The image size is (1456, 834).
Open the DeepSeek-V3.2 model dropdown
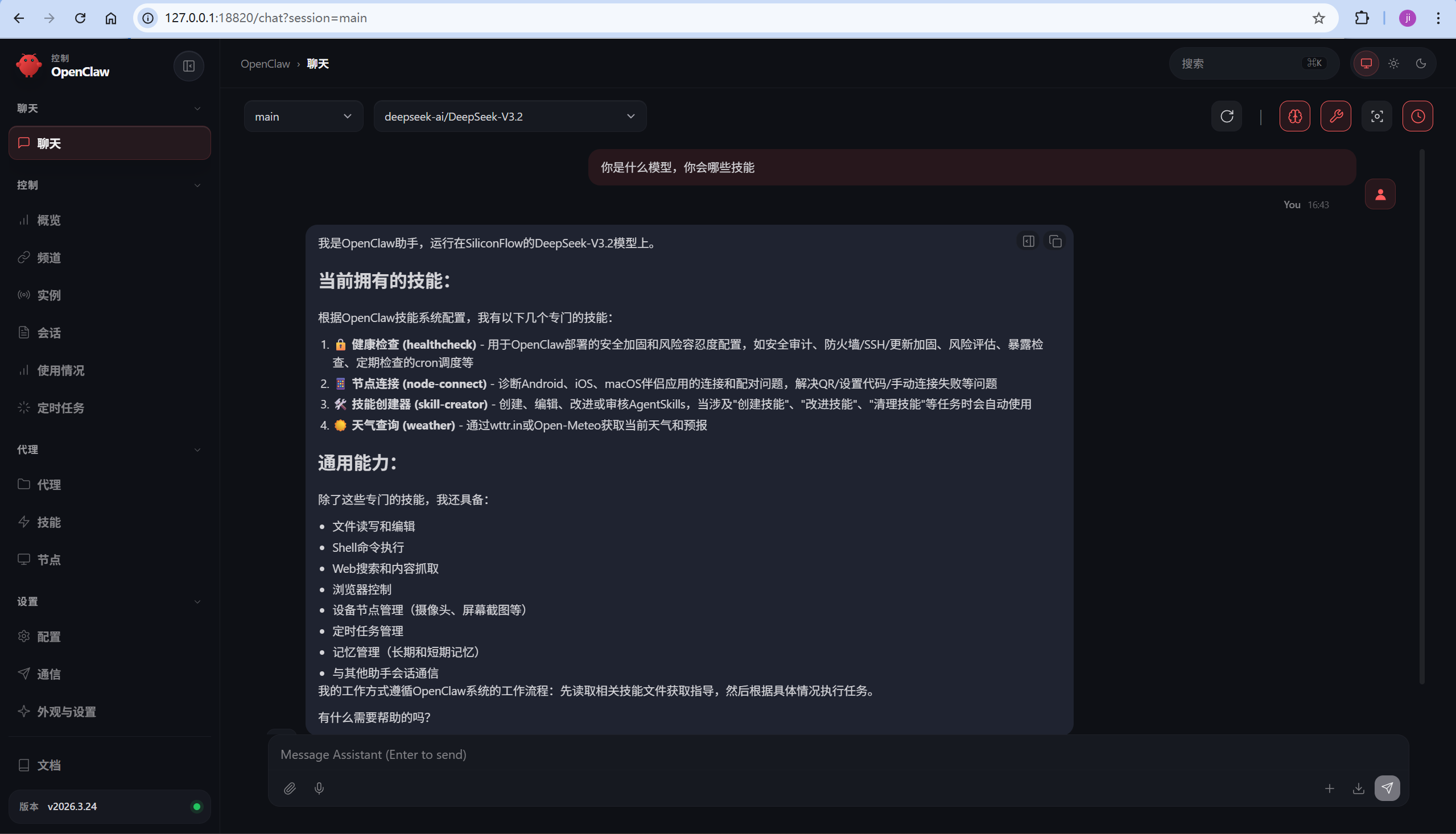[509, 116]
